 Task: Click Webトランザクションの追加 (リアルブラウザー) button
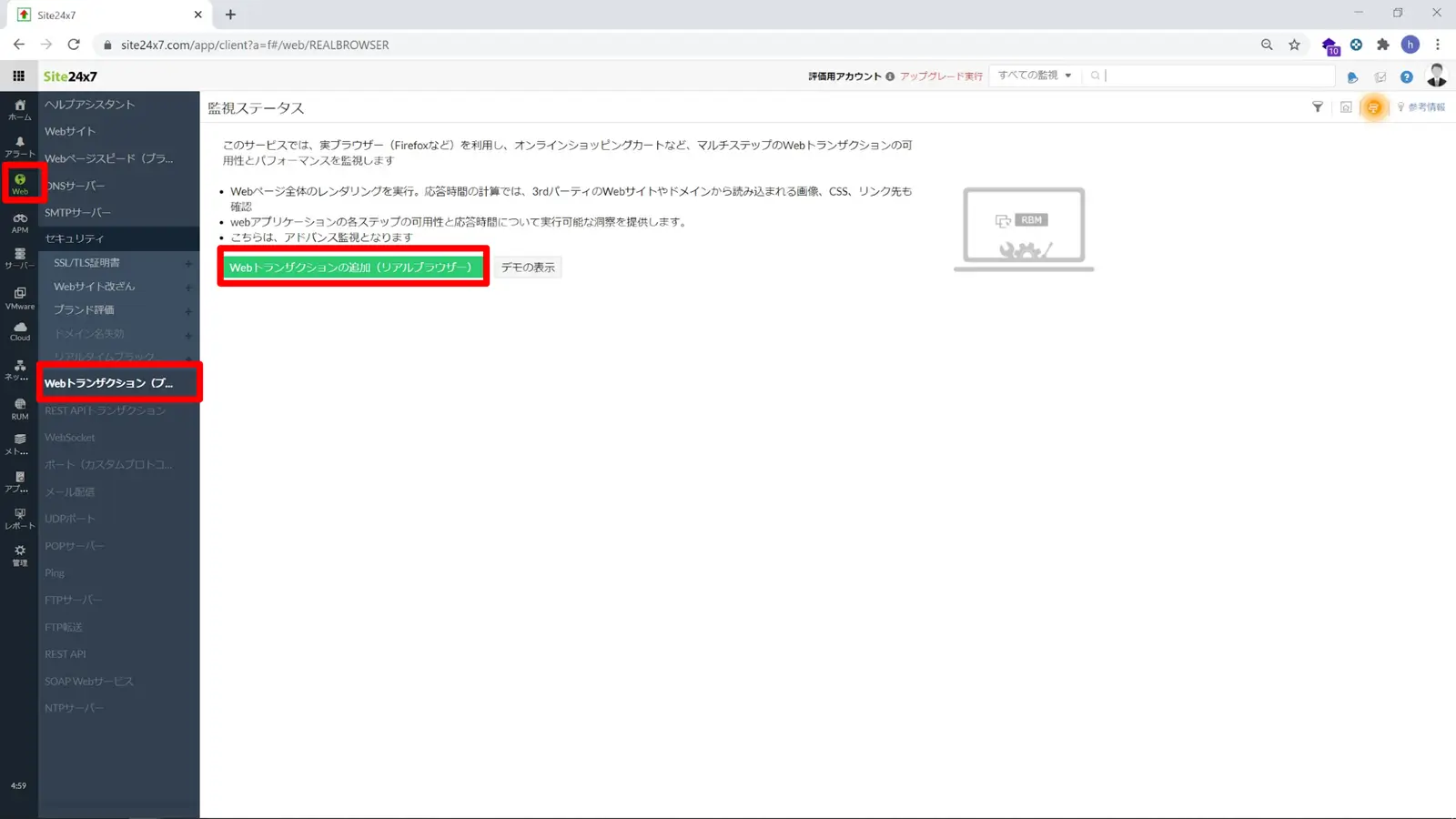point(353,267)
